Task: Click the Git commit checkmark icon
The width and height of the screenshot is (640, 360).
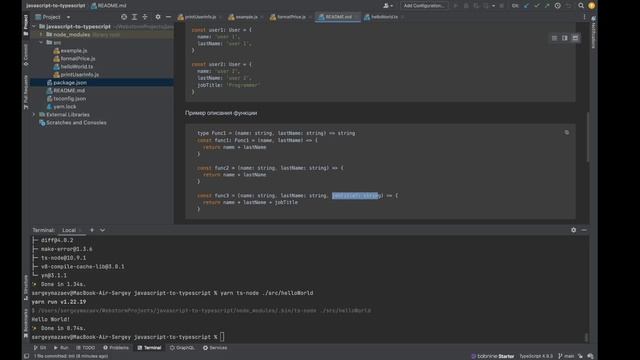Action: 537,6
